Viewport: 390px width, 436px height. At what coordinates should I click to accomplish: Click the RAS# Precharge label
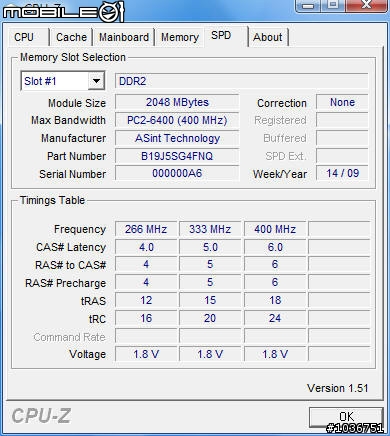pyautogui.click(x=66, y=283)
